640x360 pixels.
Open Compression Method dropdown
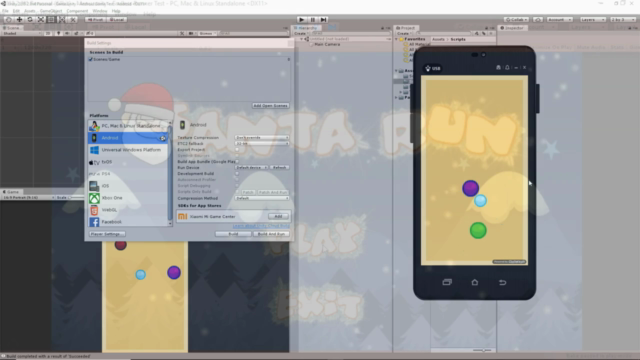point(262,198)
